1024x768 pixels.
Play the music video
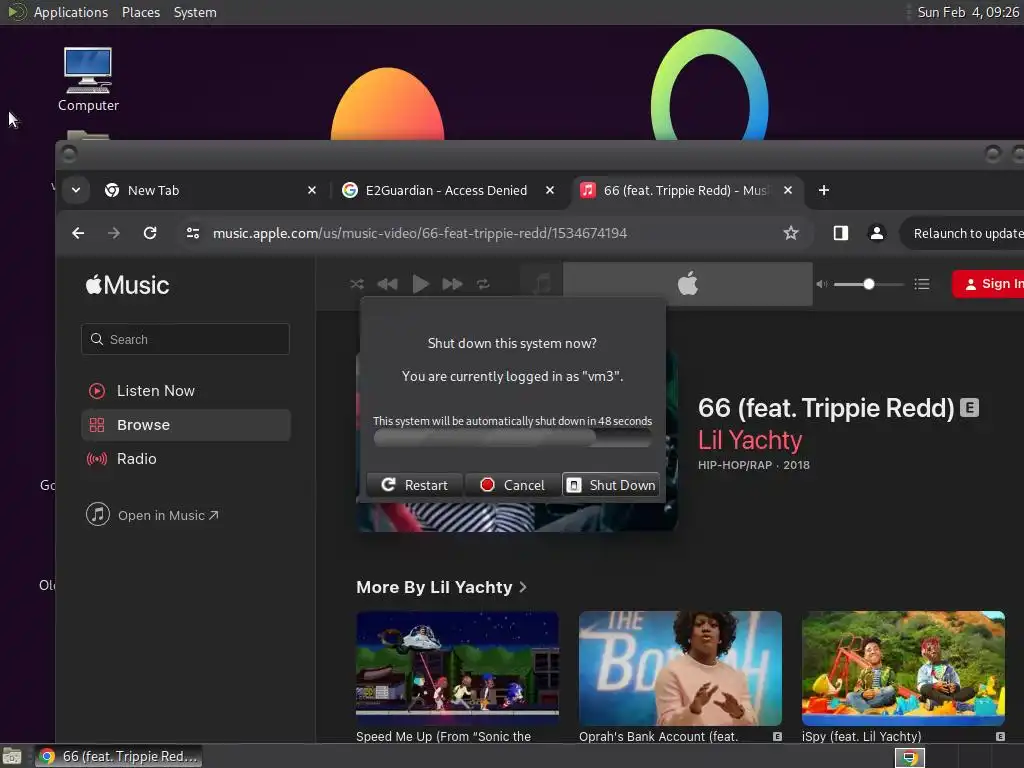420,284
